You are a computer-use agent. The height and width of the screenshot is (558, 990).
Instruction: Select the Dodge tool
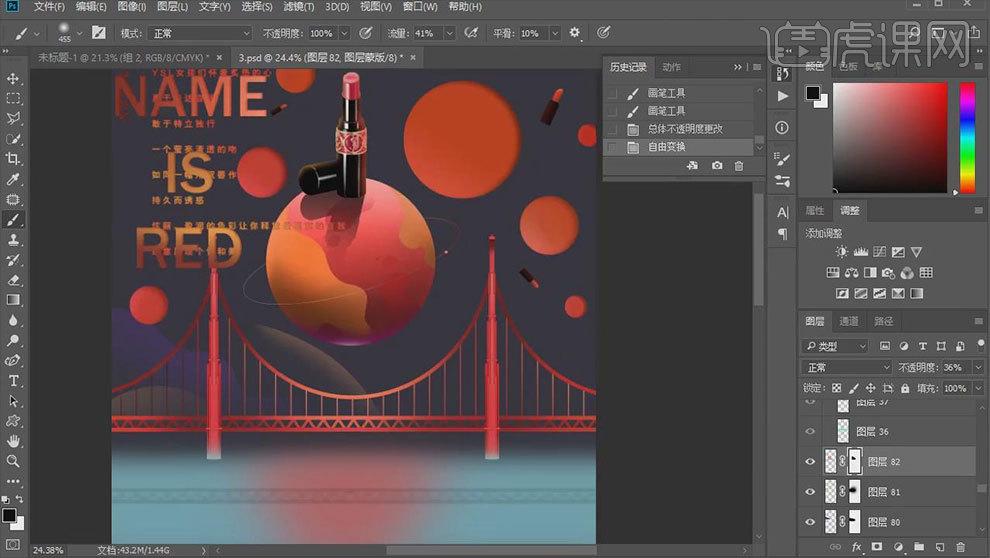coord(13,341)
